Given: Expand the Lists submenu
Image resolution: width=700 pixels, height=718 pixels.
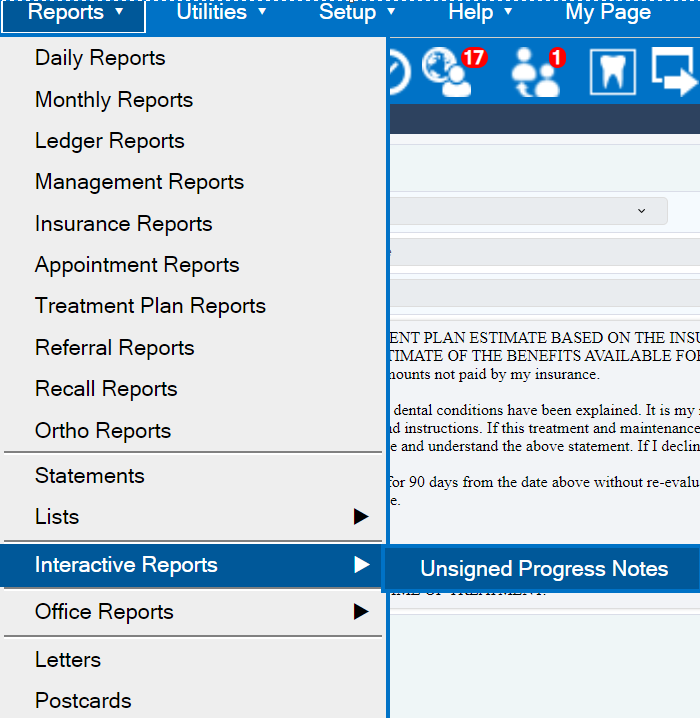Looking at the screenshot, I should 192,517.
